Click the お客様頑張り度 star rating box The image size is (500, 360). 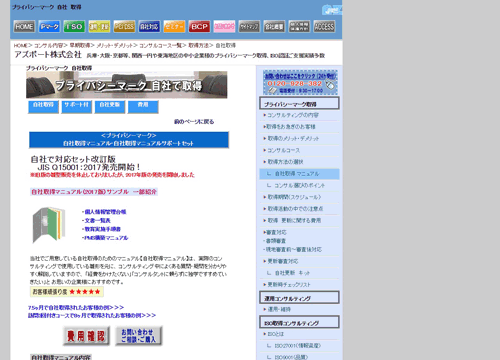67,292
